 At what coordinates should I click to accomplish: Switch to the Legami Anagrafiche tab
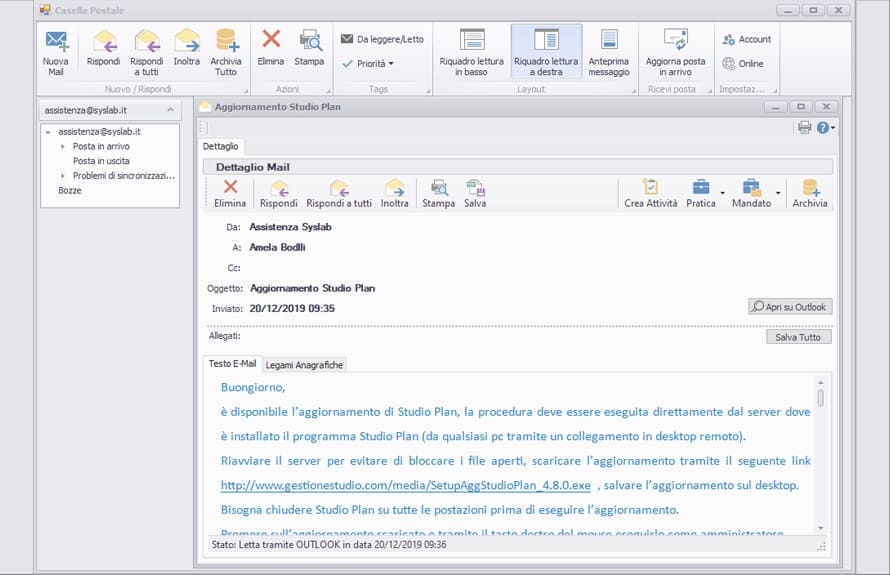point(303,365)
